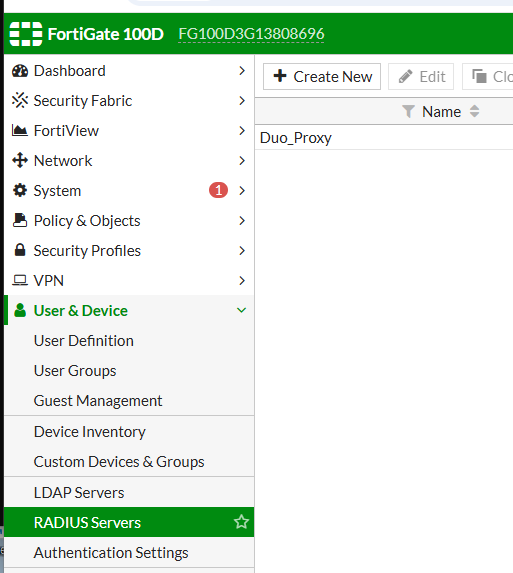
Task: Click the Network arrows icon
Action: [20, 160]
